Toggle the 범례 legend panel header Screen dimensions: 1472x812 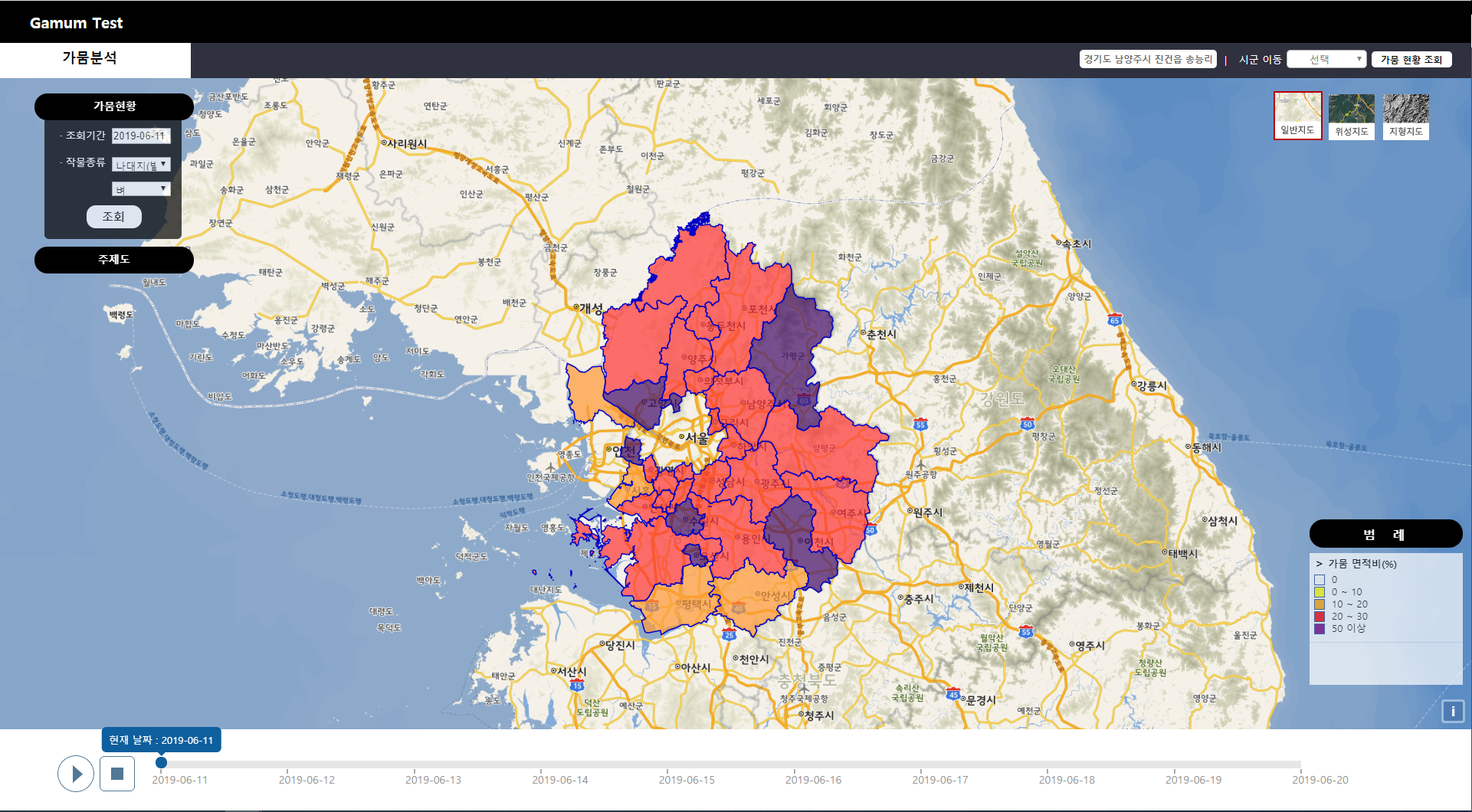(x=1385, y=534)
